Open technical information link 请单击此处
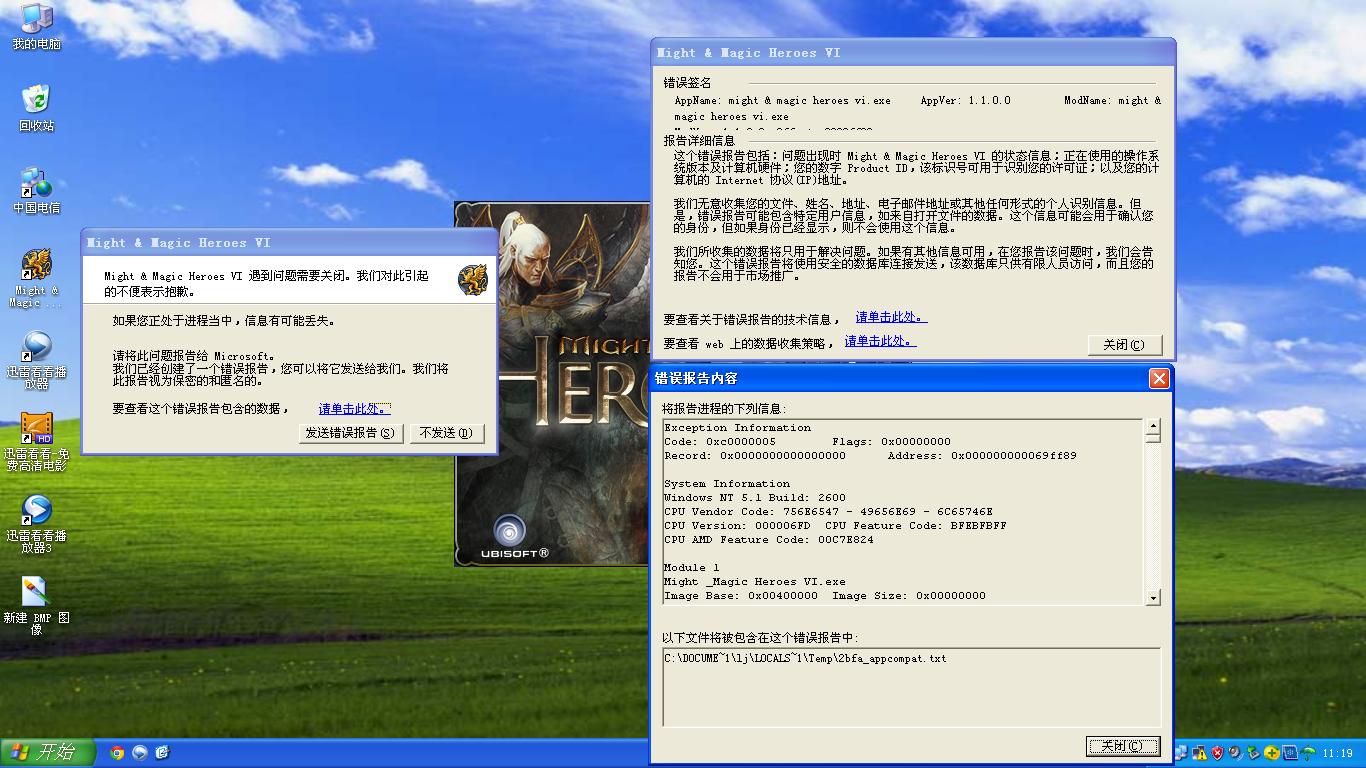The height and width of the screenshot is (768, 1366). (x=890, y=318)
